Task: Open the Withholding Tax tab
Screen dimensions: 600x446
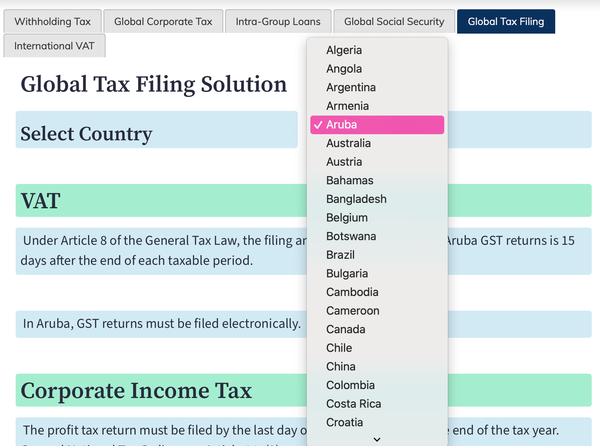Action: tap(52, 21)
